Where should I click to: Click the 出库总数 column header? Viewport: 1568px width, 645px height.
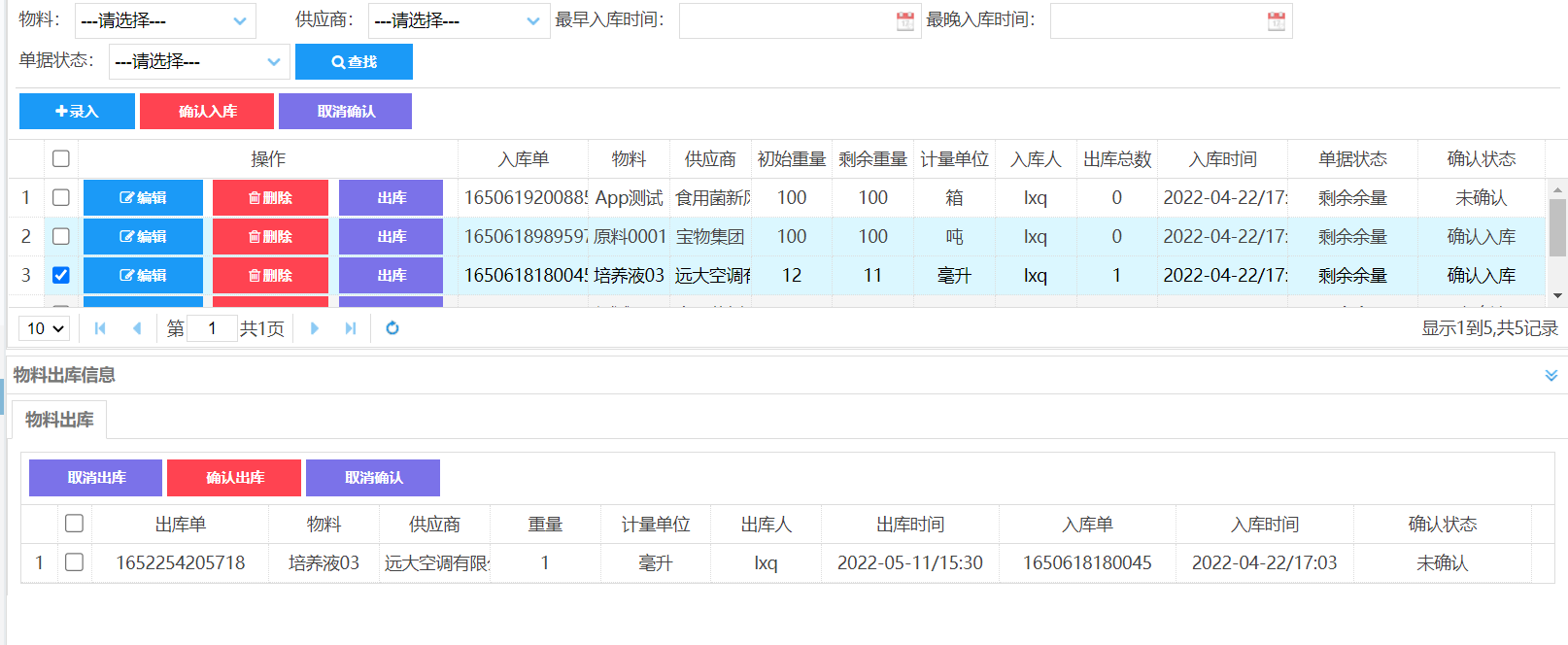[x=1117, y=159]
